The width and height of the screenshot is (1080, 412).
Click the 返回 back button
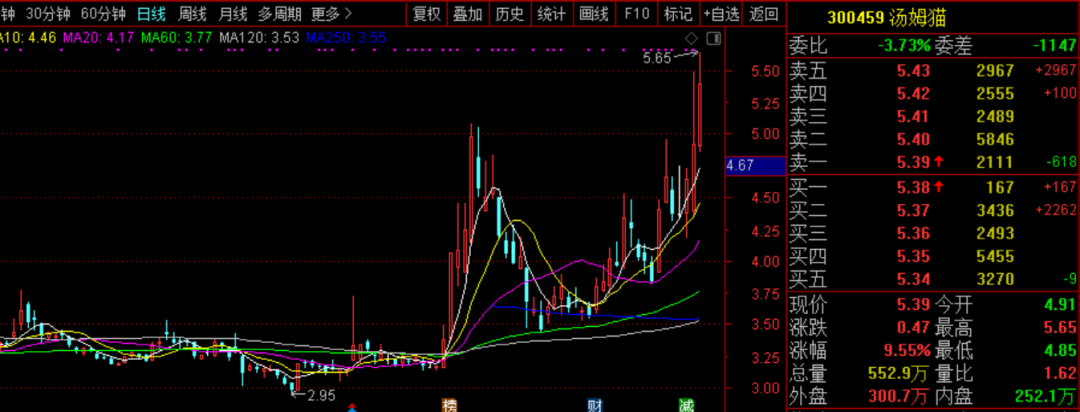tap(764, 13)
